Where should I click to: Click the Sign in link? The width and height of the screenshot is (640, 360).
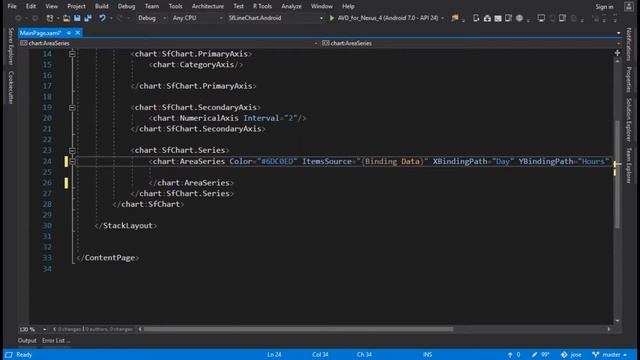pyautogui.click(x=604, y=7)
